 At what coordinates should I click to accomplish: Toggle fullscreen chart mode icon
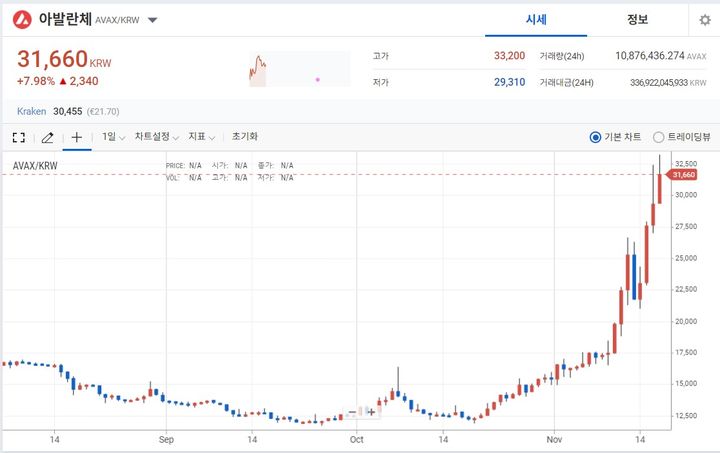click(x=19, y=137)
